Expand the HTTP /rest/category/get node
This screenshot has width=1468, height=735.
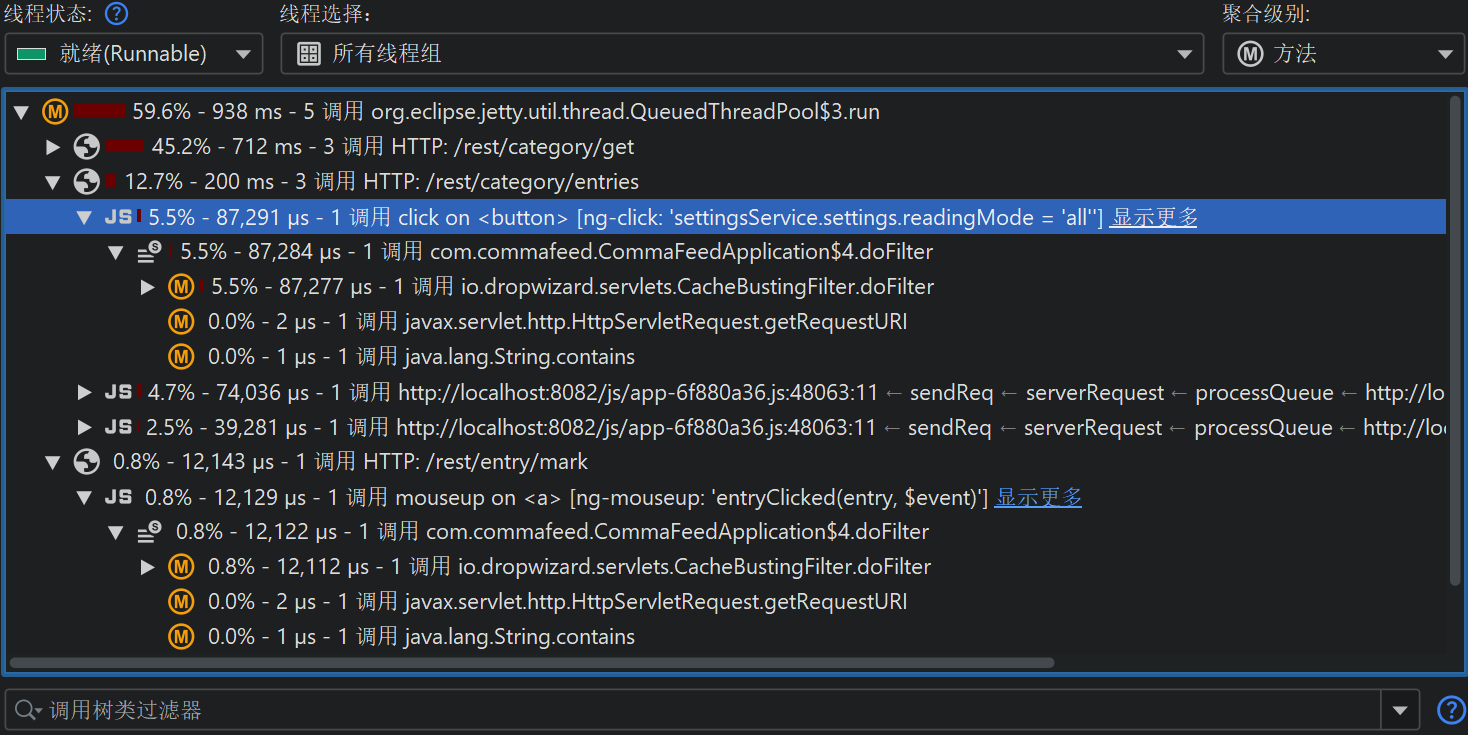click(54, 147)
